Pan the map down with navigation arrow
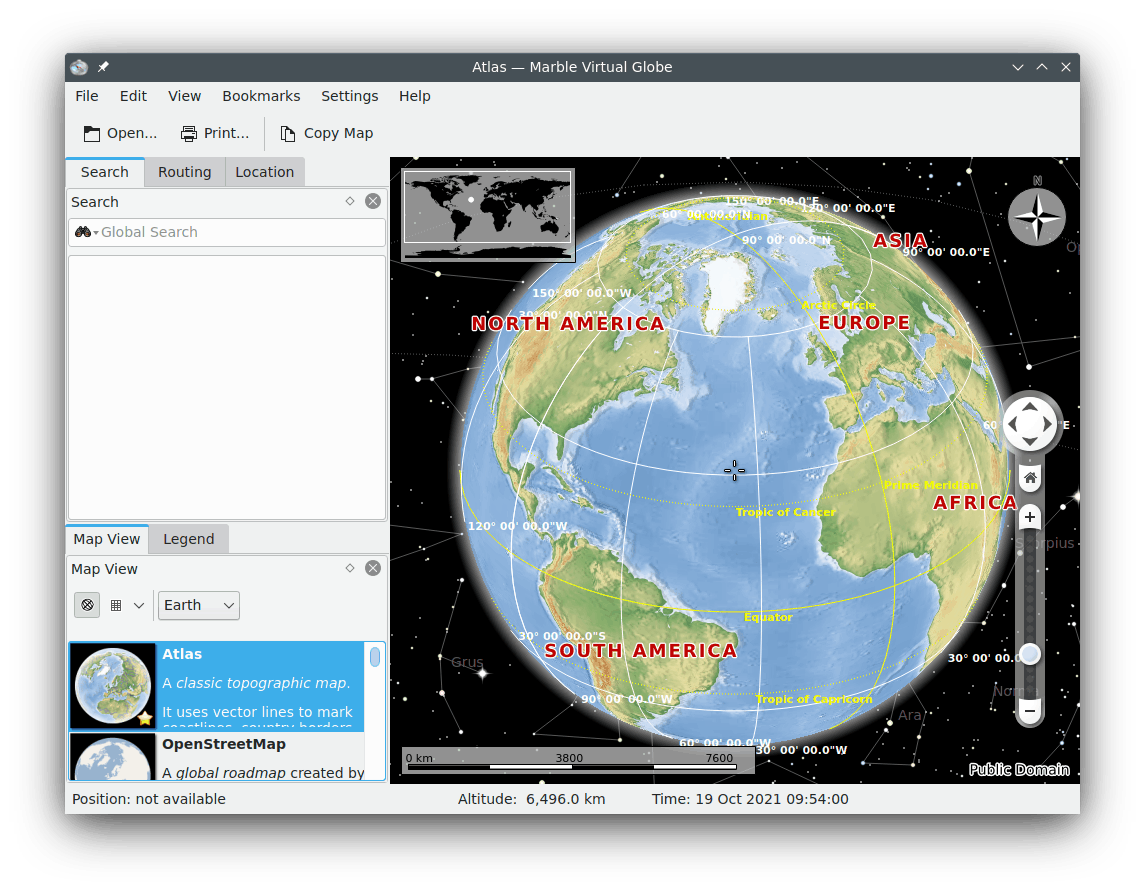Image resolution: width=1145 pixels, height=891 pixels. (x=1030, y=441)
